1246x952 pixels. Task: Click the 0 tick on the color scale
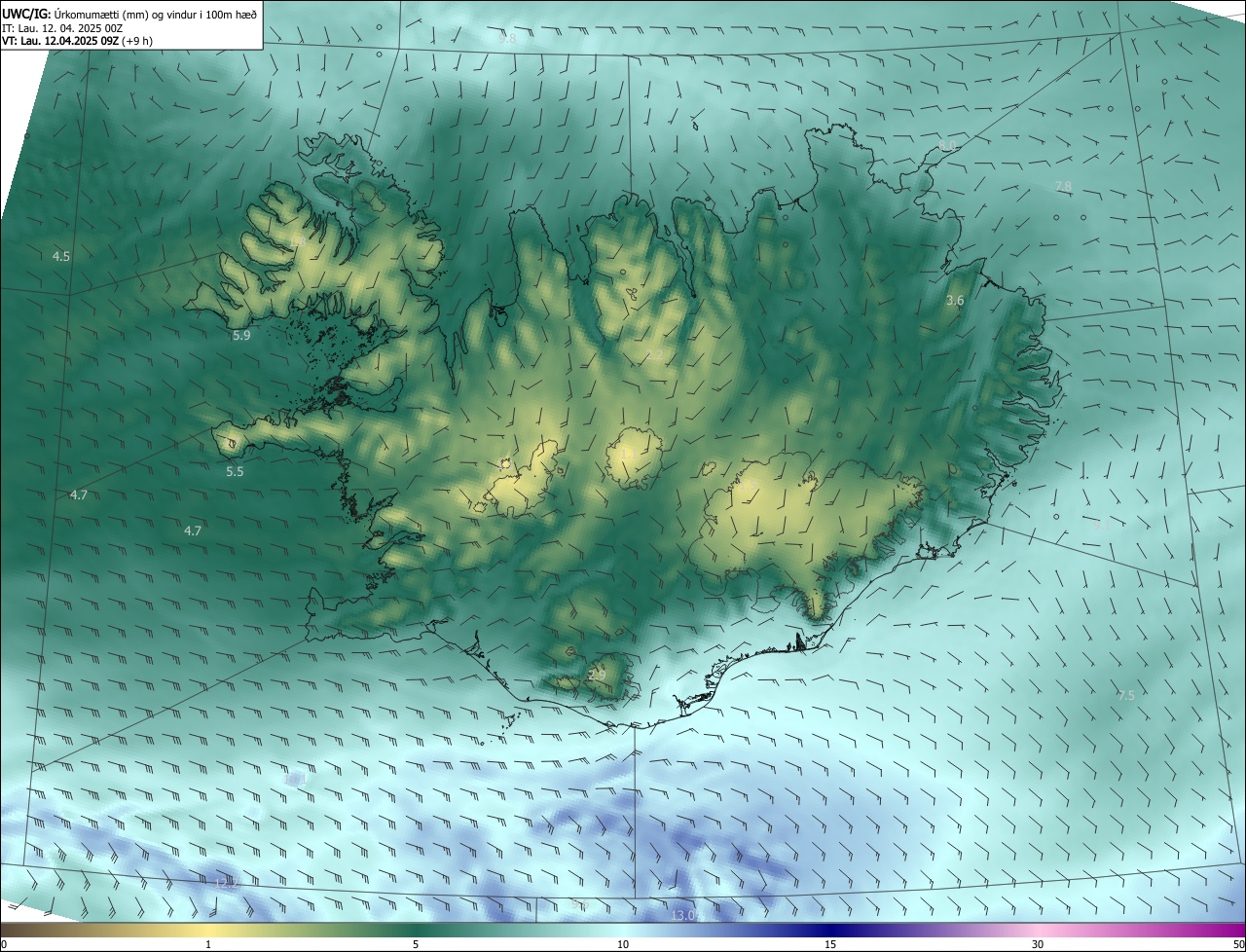pyautogui.click(x=4, y=944)
